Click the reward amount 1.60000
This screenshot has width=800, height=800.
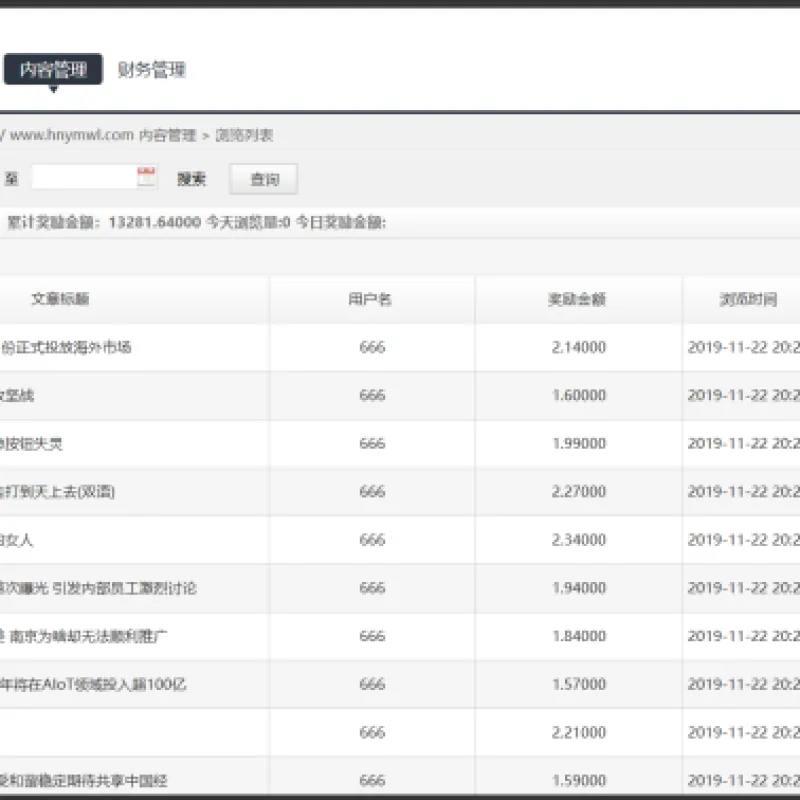[x=579, y=395]
